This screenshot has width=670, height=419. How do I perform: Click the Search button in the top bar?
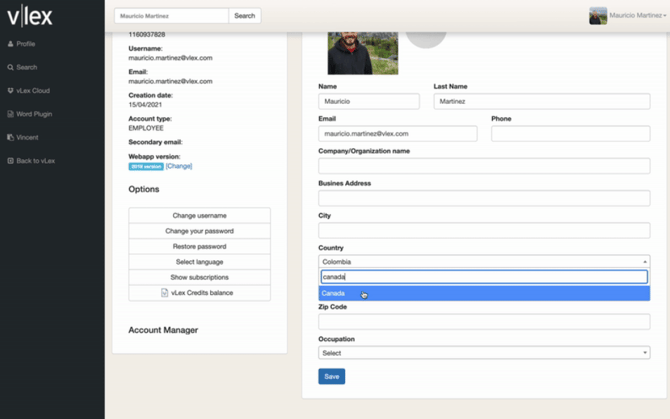[245, 16]
